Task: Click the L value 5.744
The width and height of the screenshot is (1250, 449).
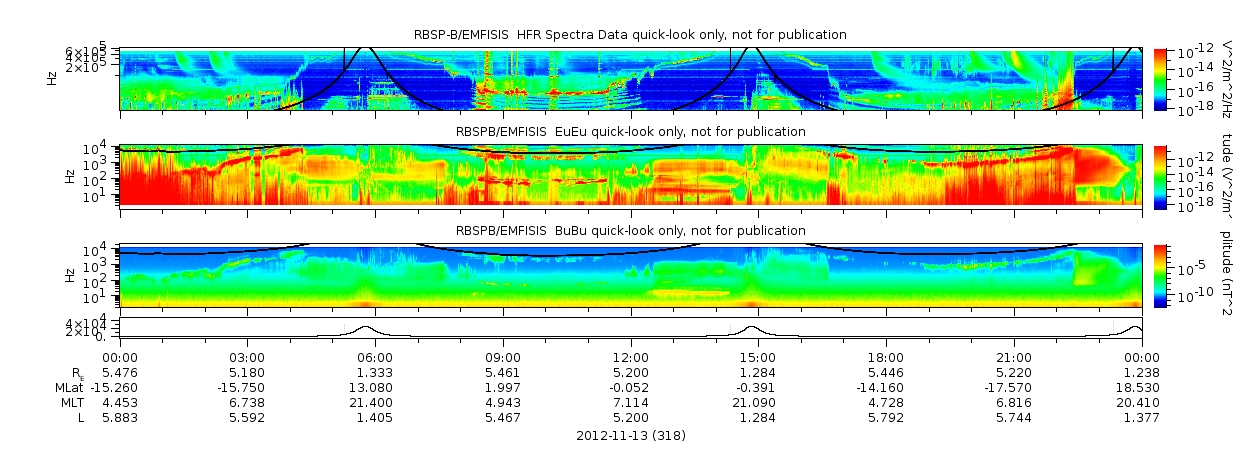Action: pyautogui.click(x=1014, y=418)
